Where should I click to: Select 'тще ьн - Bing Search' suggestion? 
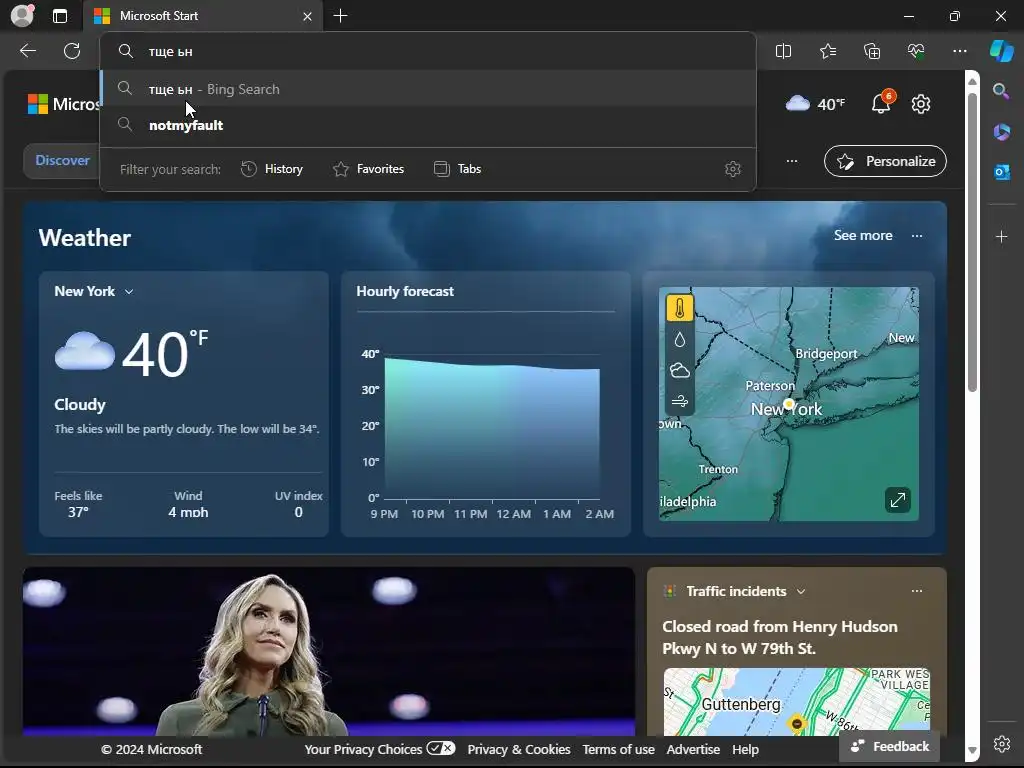point(428,89)
